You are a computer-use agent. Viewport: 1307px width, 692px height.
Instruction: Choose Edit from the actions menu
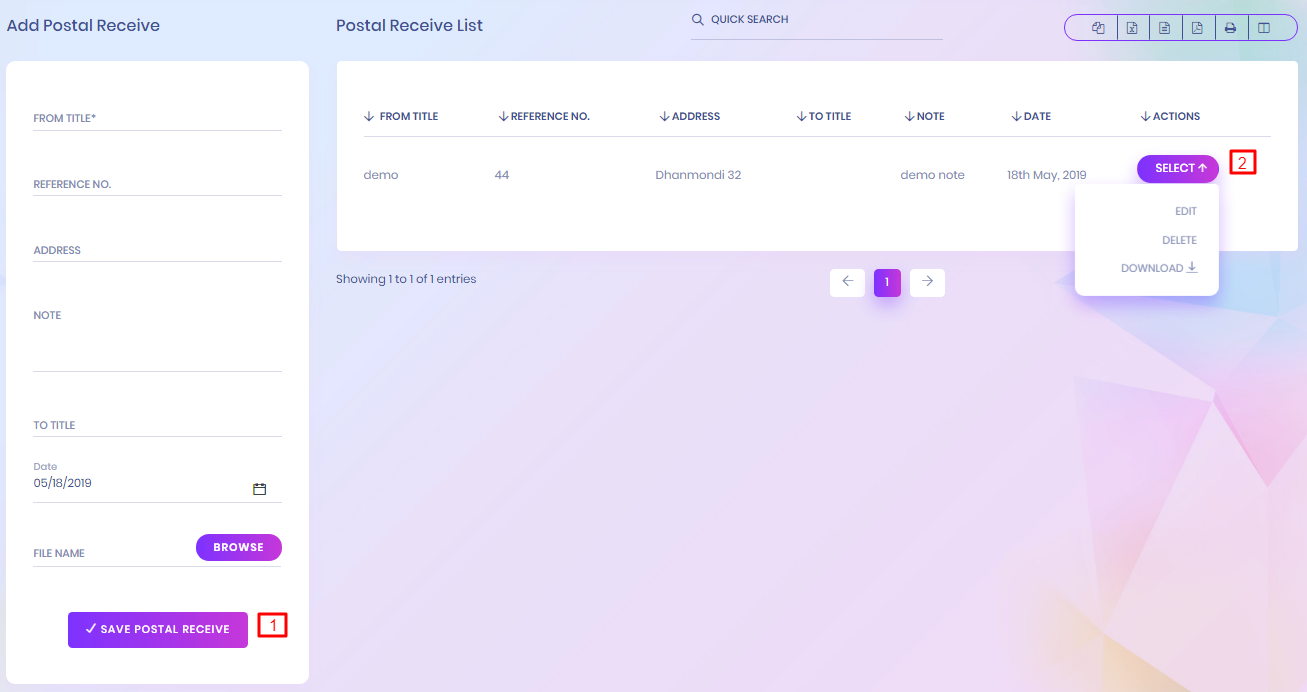pyautogui.click(x=1185, y=212)
